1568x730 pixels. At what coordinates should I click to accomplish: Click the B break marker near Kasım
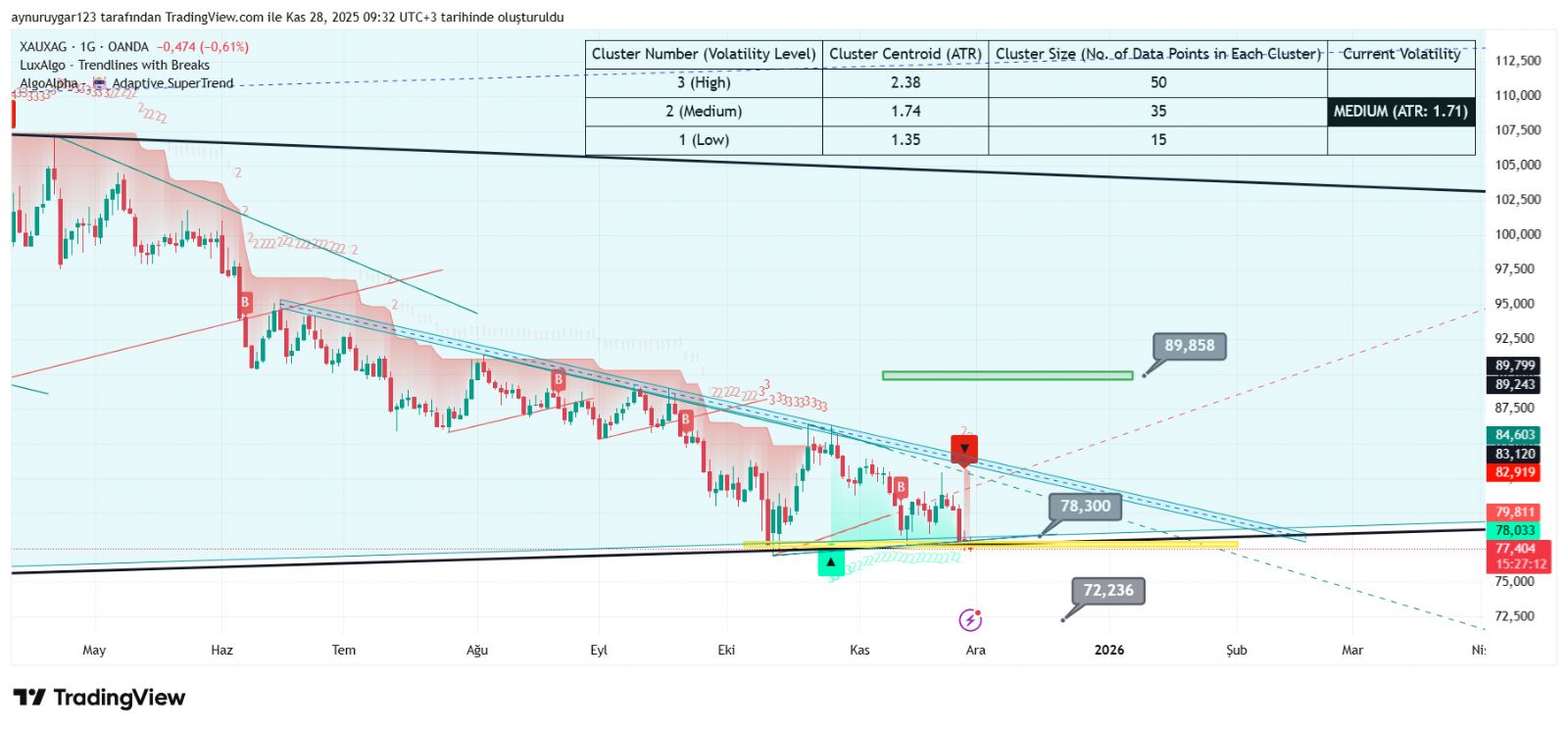tap(900, 487)
